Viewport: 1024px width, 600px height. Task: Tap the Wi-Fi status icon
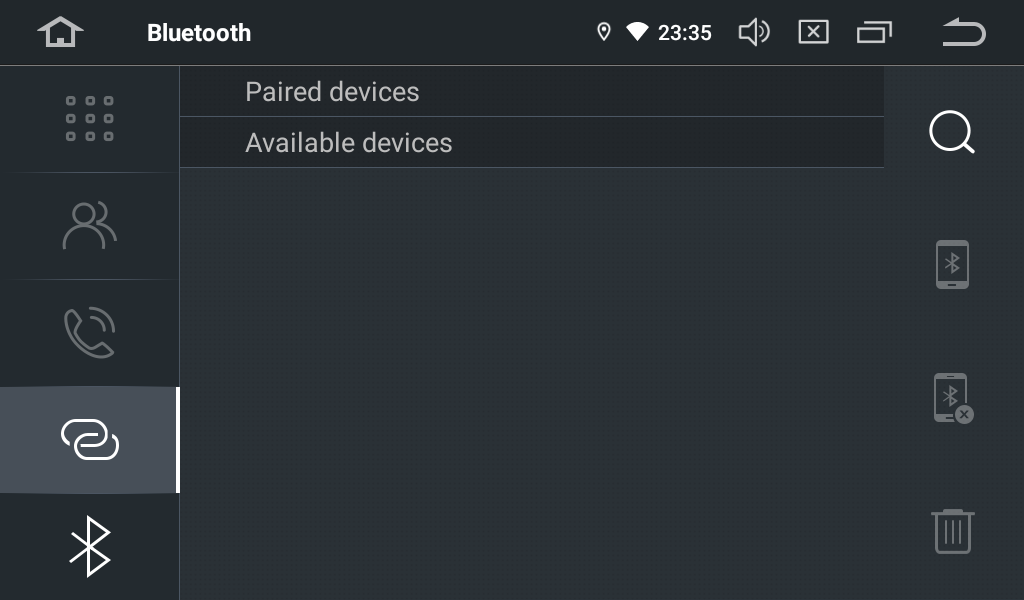pos(637,32)
